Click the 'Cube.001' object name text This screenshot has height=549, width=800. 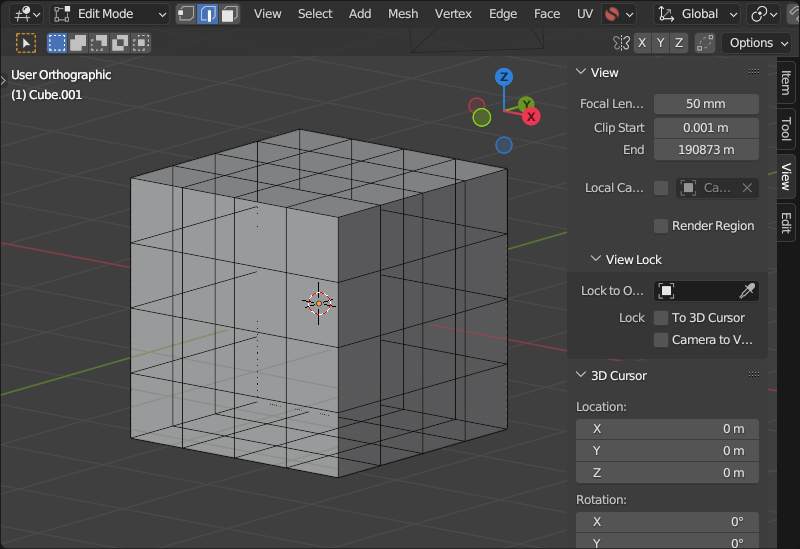[x=55, y=95]
